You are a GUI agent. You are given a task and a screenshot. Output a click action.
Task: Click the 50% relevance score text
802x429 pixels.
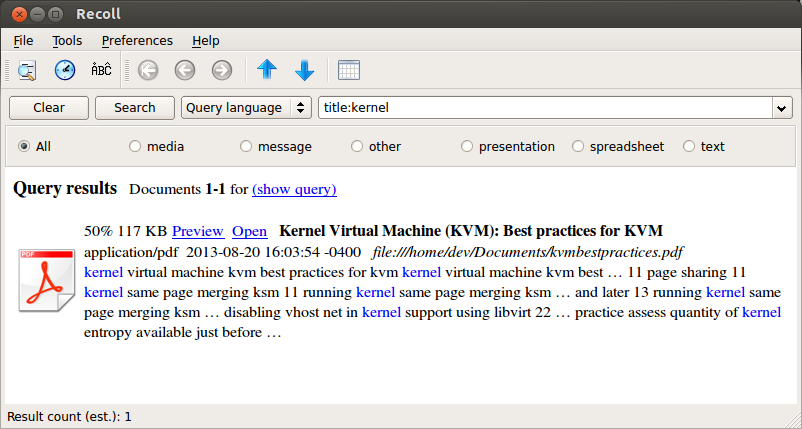[x=98, y=231]
